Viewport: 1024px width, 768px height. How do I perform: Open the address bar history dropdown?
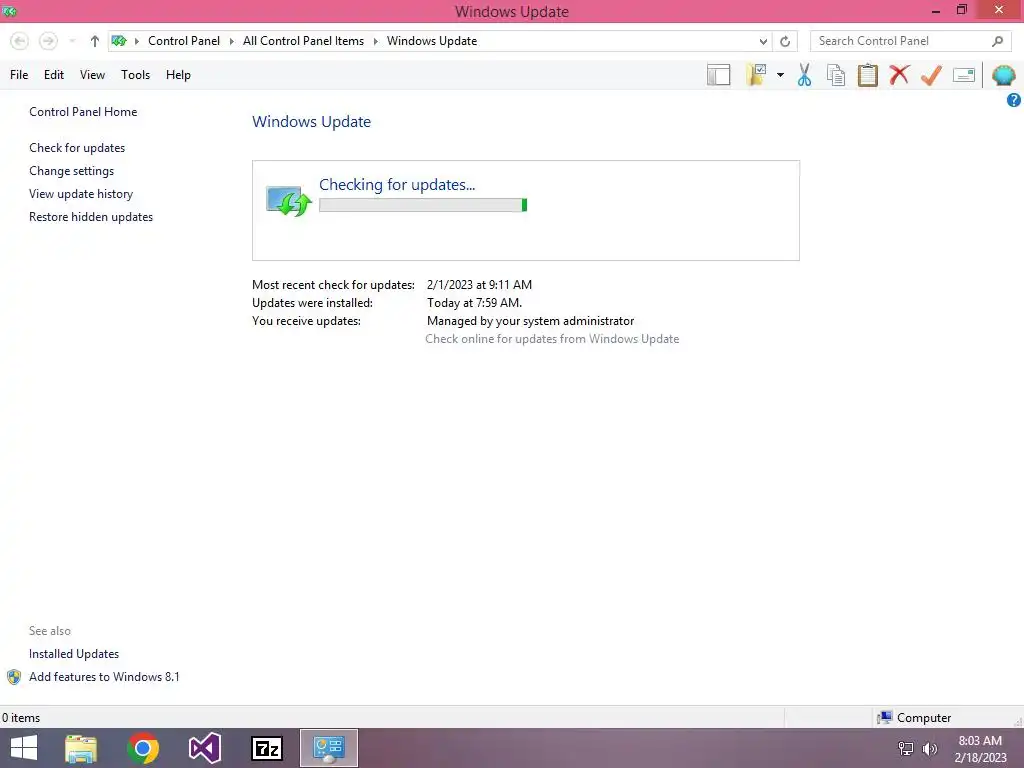click(x=763, y=41)
